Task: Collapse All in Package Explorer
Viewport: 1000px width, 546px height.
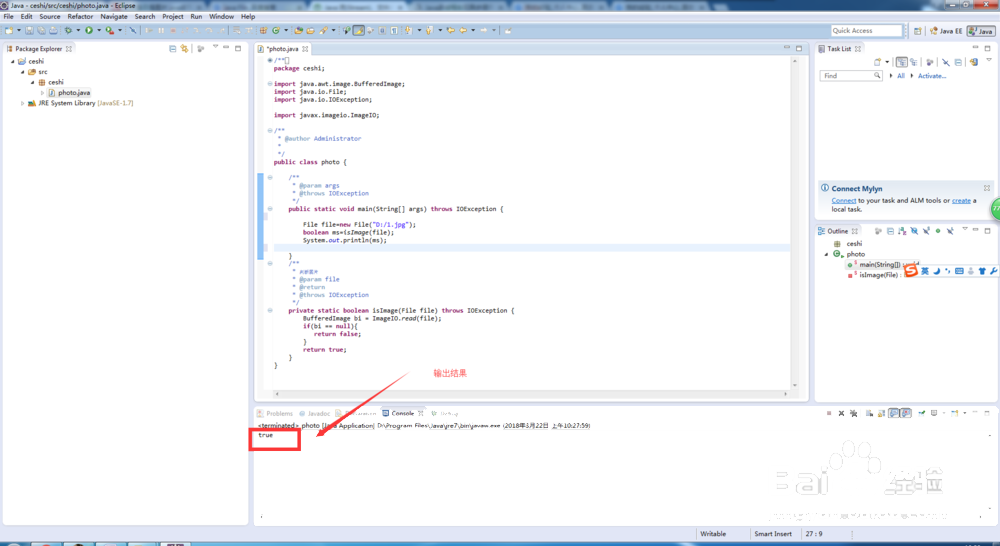Action: (x=172, y=48)
